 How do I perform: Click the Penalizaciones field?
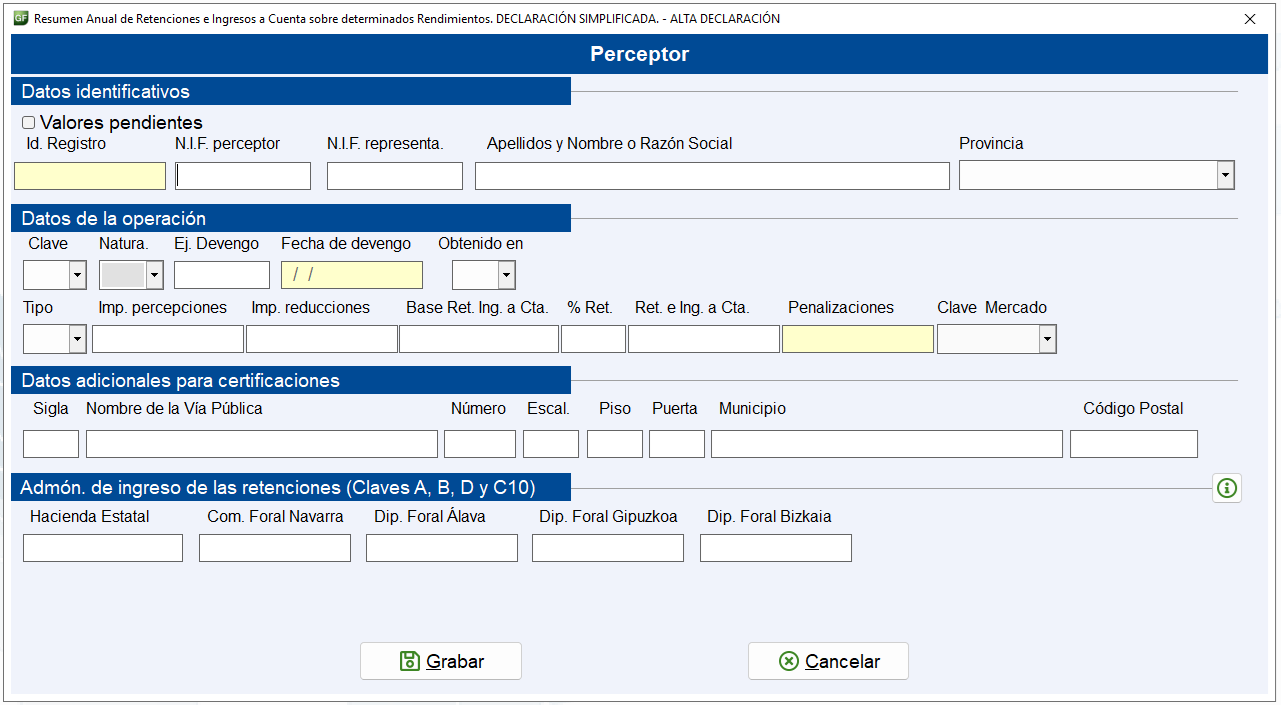point(858,339)
